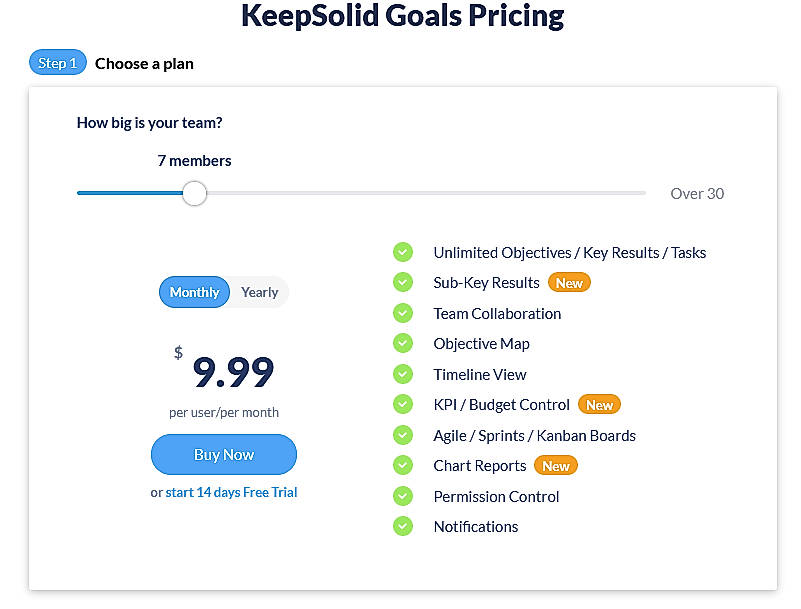Click the checkmark next to Agile / Sprints / Kanban Boards
This screenshot has height=609, width=801.
pyautogui.click(x=403, y=435)
